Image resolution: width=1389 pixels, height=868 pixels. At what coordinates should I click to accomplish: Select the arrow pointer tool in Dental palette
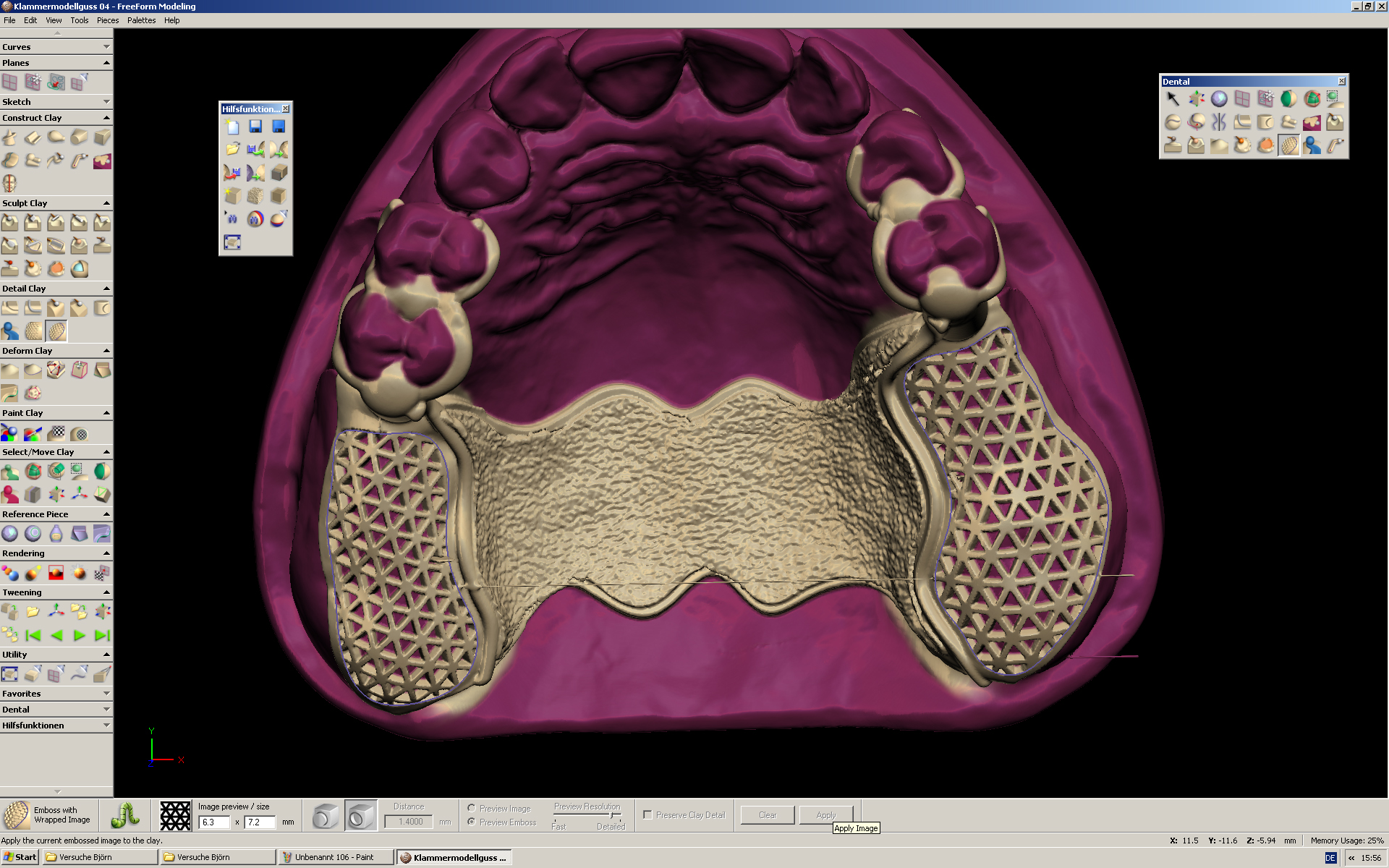1173,99
